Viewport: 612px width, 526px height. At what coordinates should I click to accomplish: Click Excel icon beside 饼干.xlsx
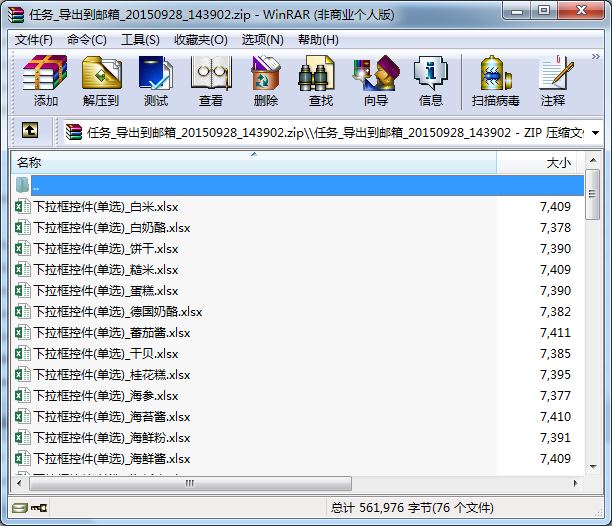point(23,249)
